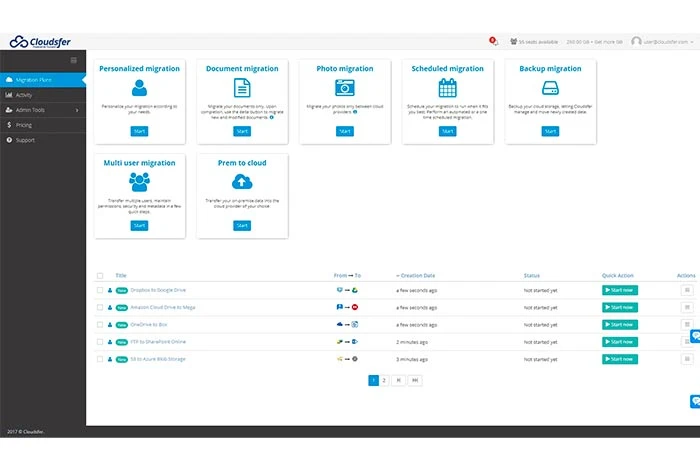
Task: Start the Photo migration
Action: (345, 131)
